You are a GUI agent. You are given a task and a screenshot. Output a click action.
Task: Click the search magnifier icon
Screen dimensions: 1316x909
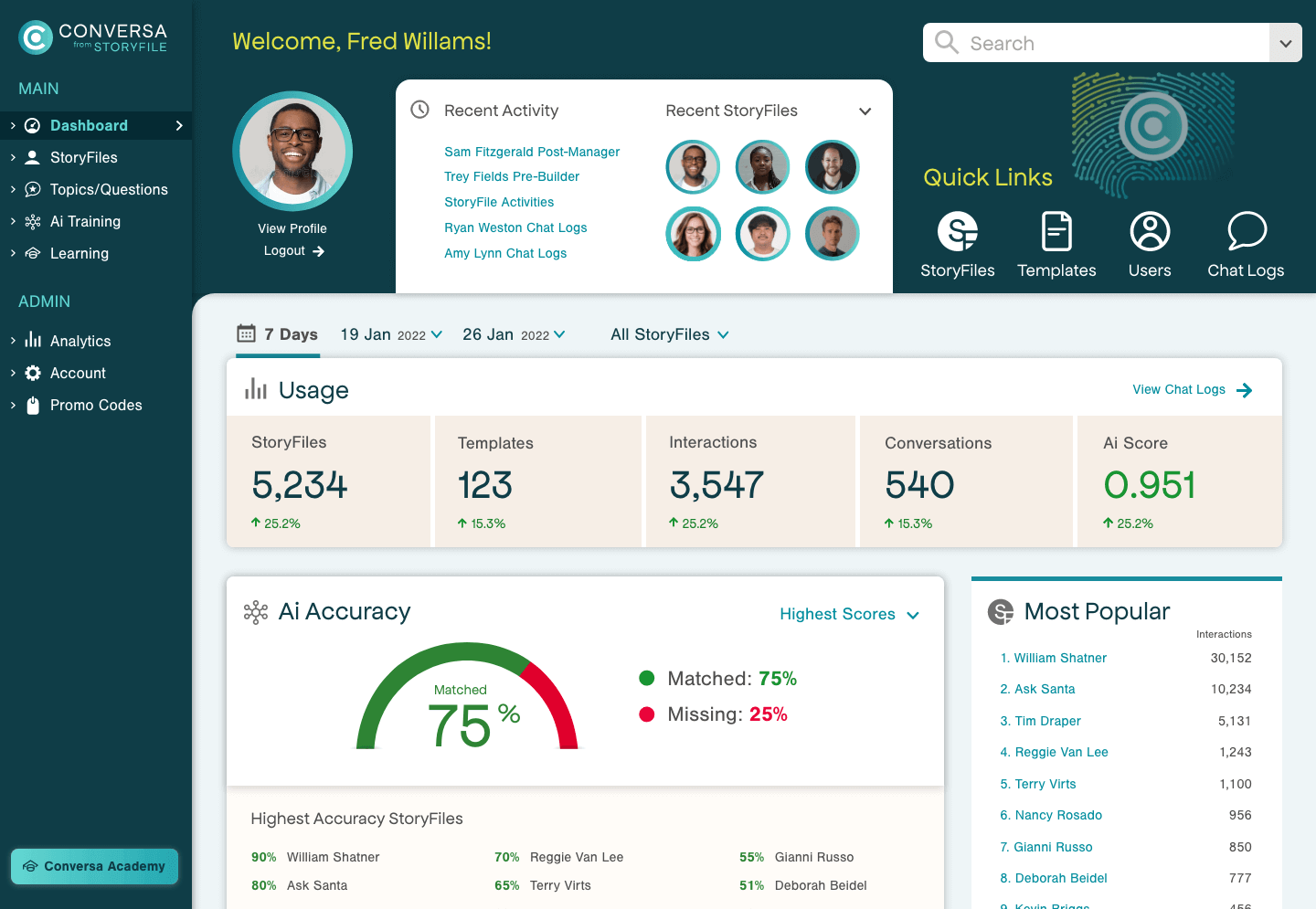coord(947,43)
